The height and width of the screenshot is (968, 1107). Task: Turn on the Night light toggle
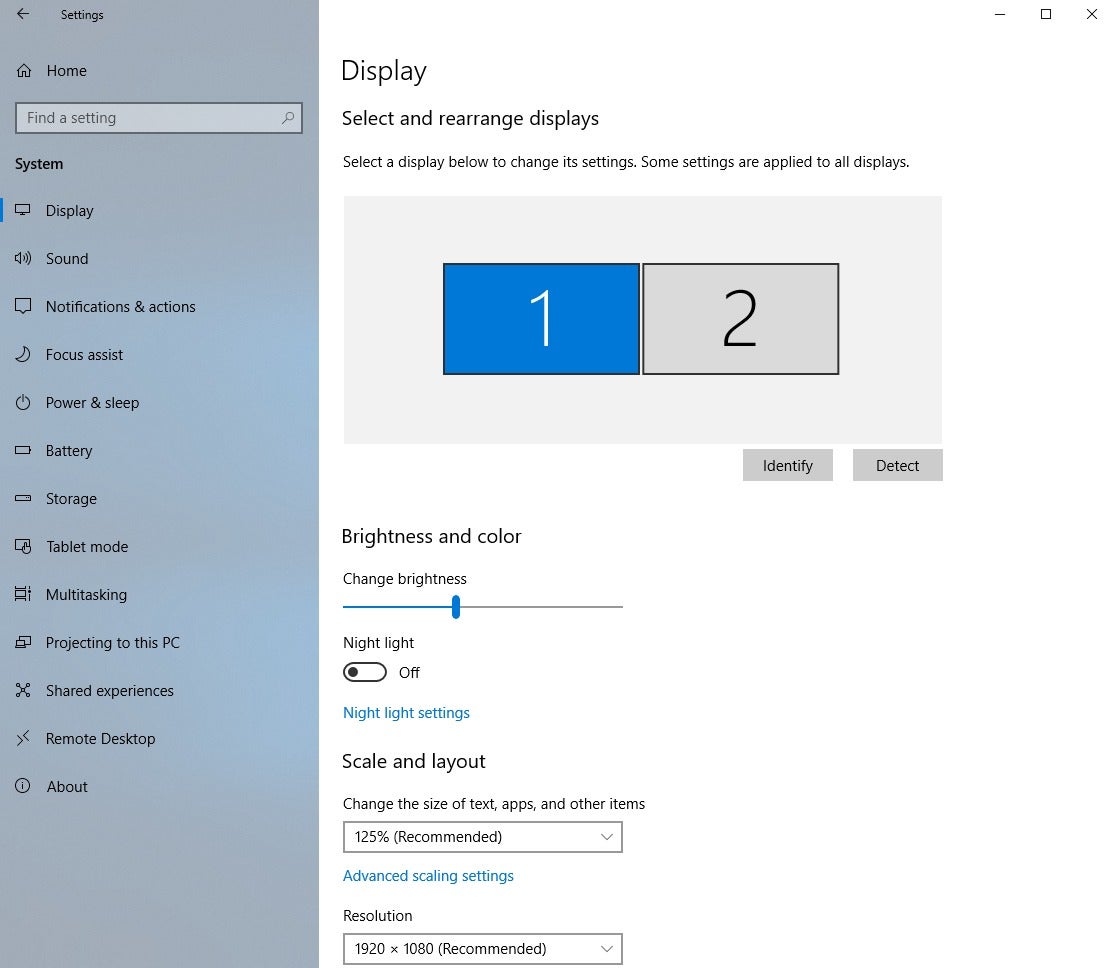click(x=364, y=672)
